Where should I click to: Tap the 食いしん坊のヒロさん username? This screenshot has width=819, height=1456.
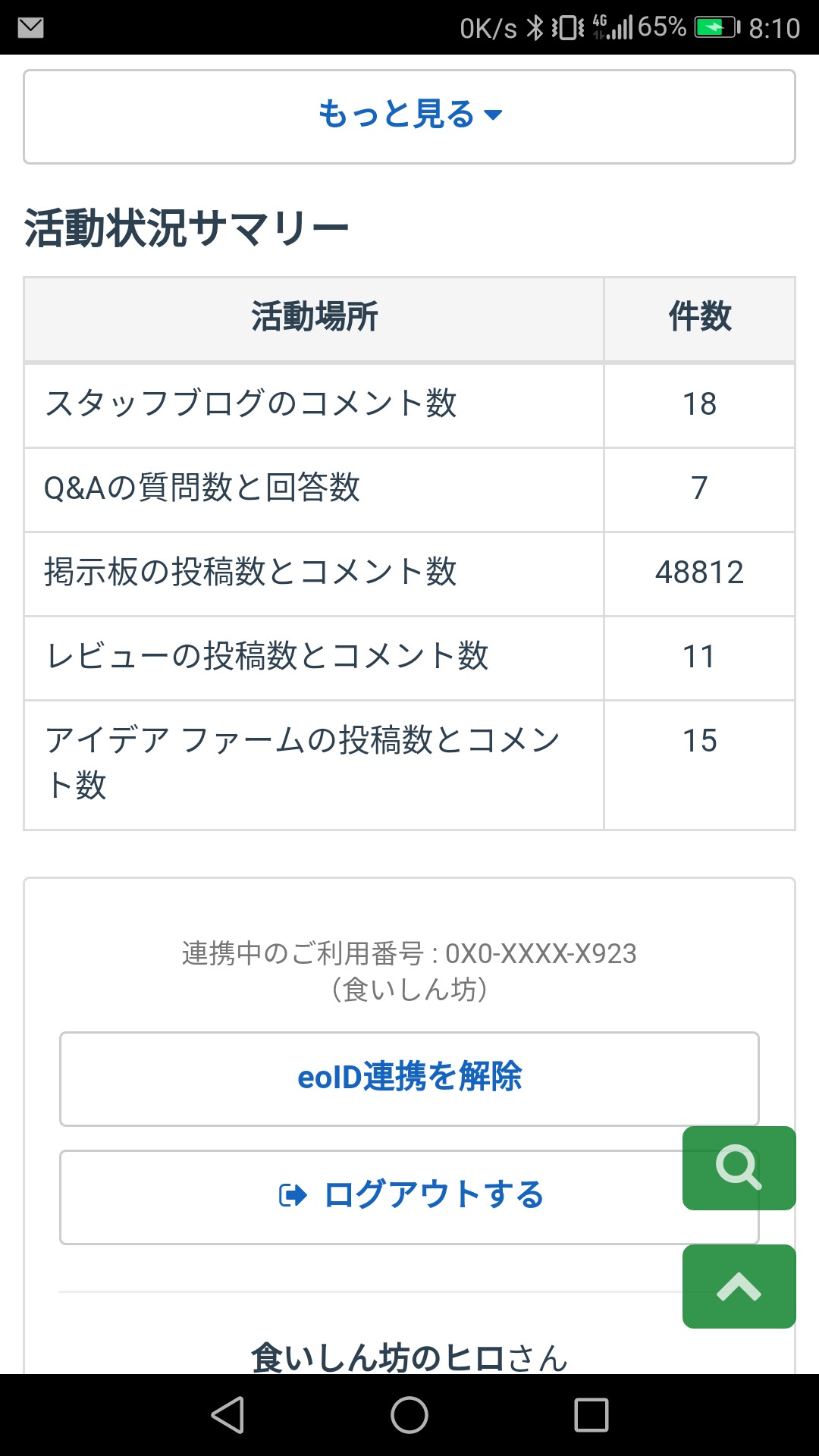[409, 1357]
